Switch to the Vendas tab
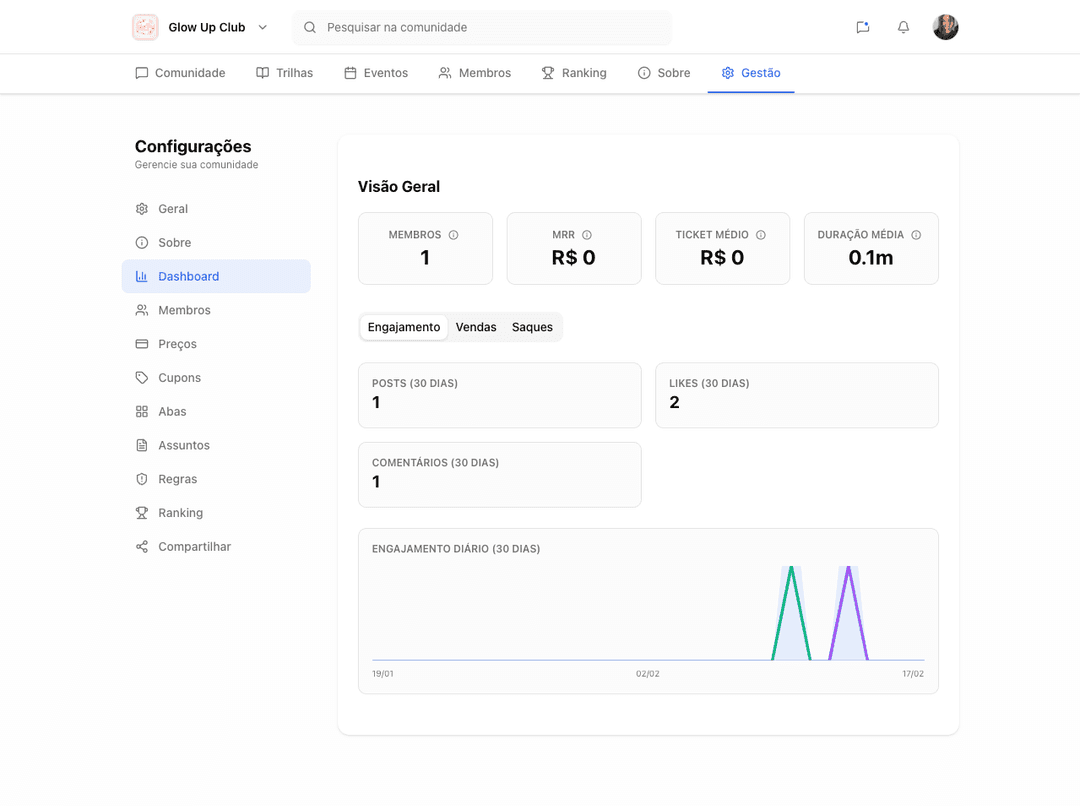Screen dimensions: 1080x806 click(x=476, y=327)
